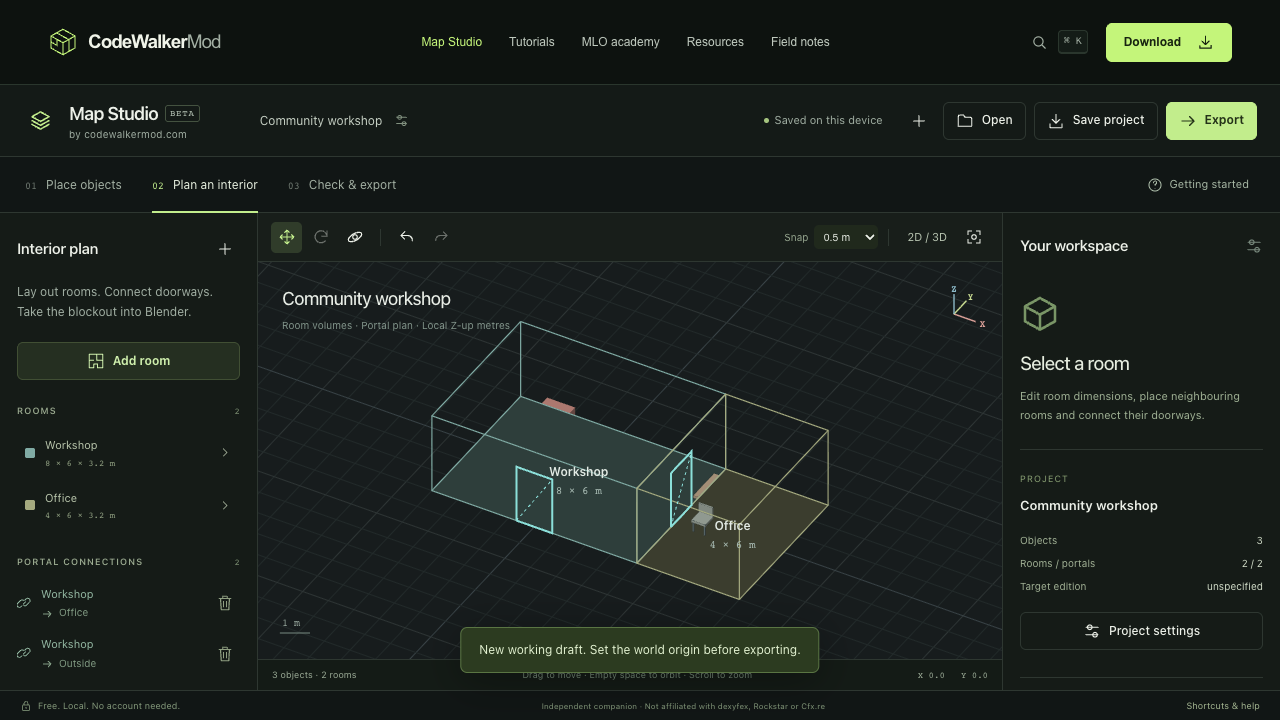This screenshot has width=1280, height=720.
Task: Click the download arrow icon in Download button
Action: 1206,42
